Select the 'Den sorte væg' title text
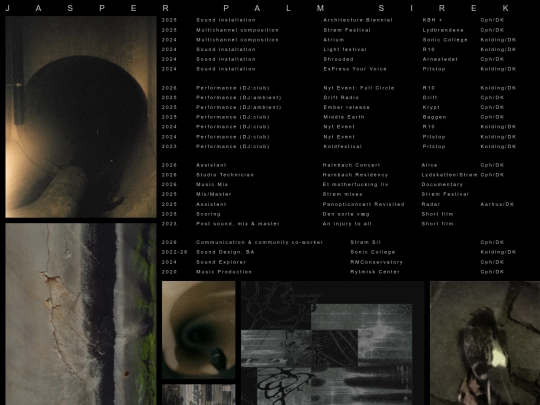Image resolution: width=540 pixels, height=405 pixels. 346,214
